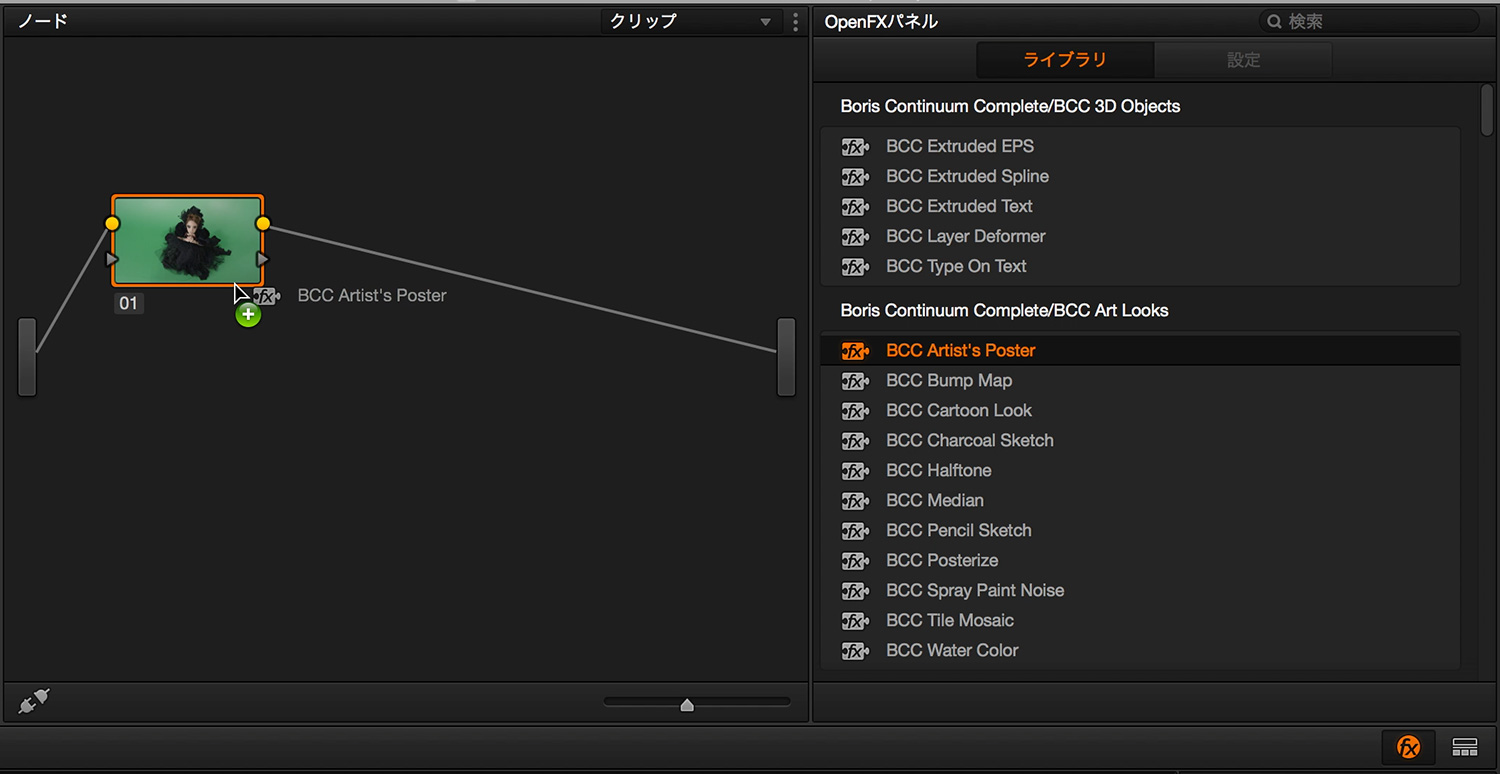Click the node graph plug icon at bottom left
The width and height of the screenshot is (1500, 774).
[33, 703]
